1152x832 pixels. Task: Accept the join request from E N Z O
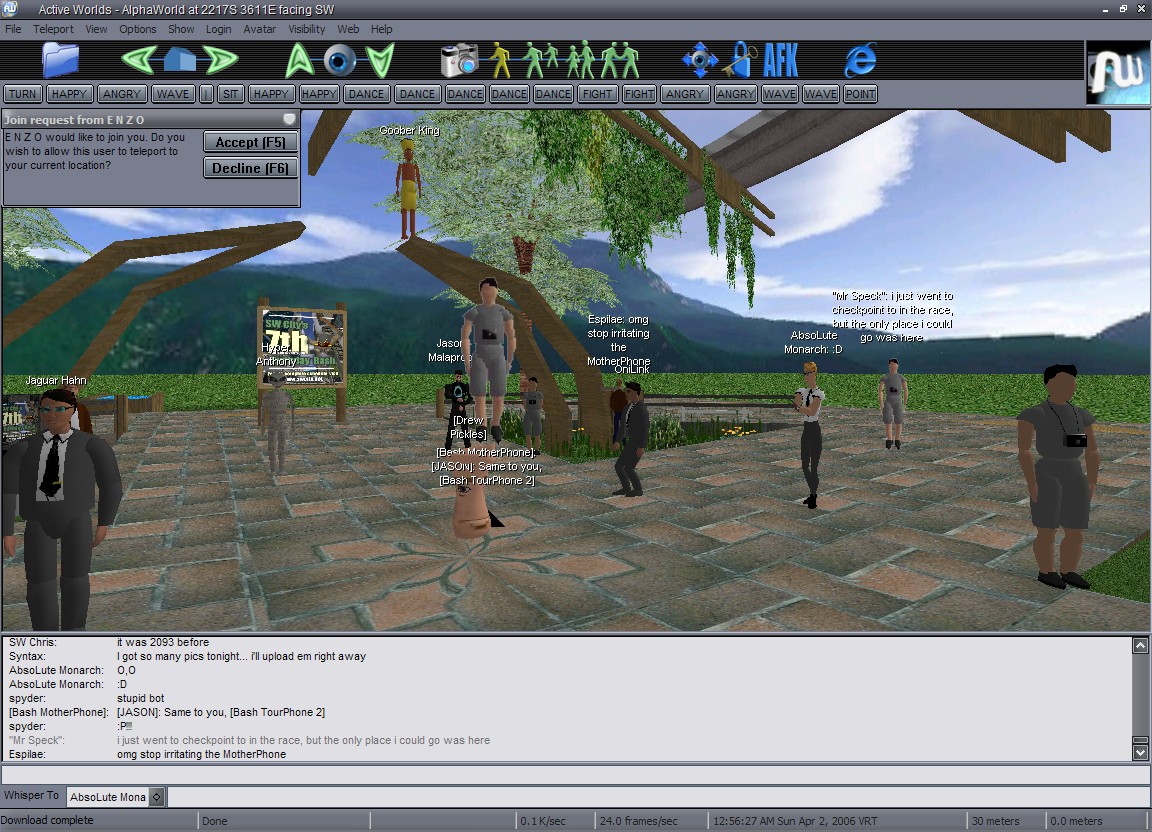(x=251, y=142)
